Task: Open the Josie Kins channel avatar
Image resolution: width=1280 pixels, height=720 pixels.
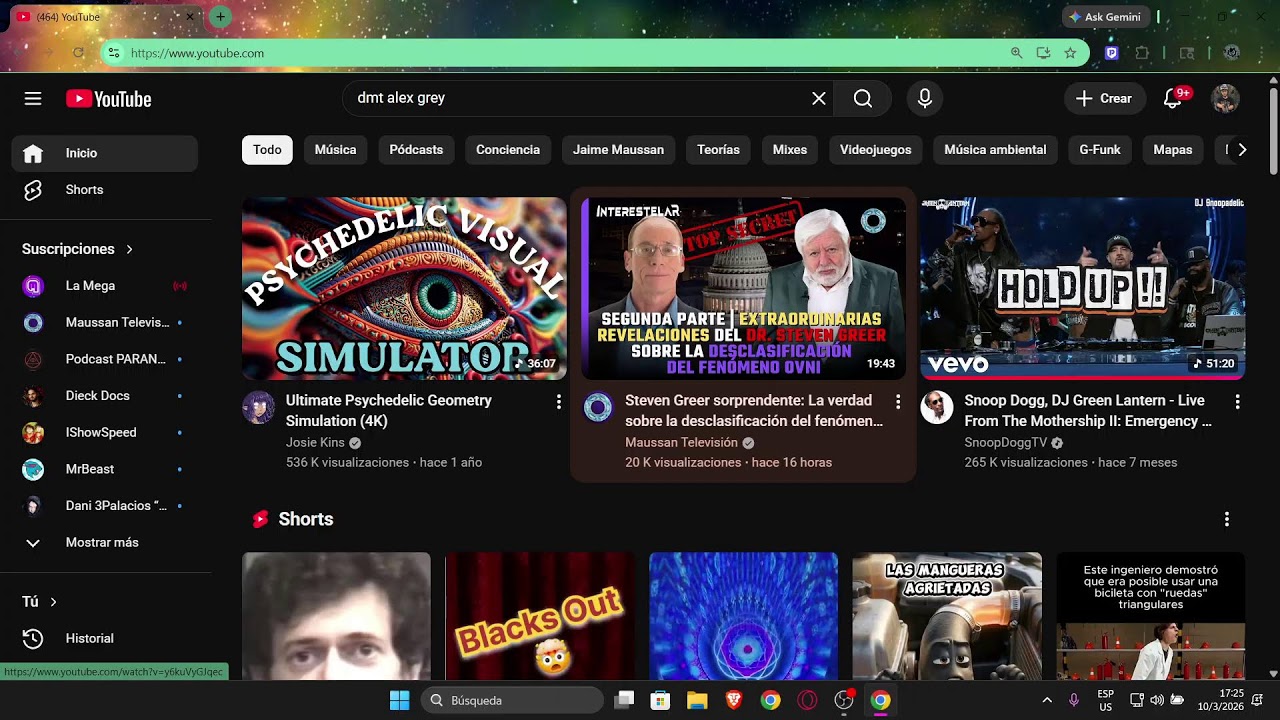Action: pyautogui.click(x=259, y=408)
